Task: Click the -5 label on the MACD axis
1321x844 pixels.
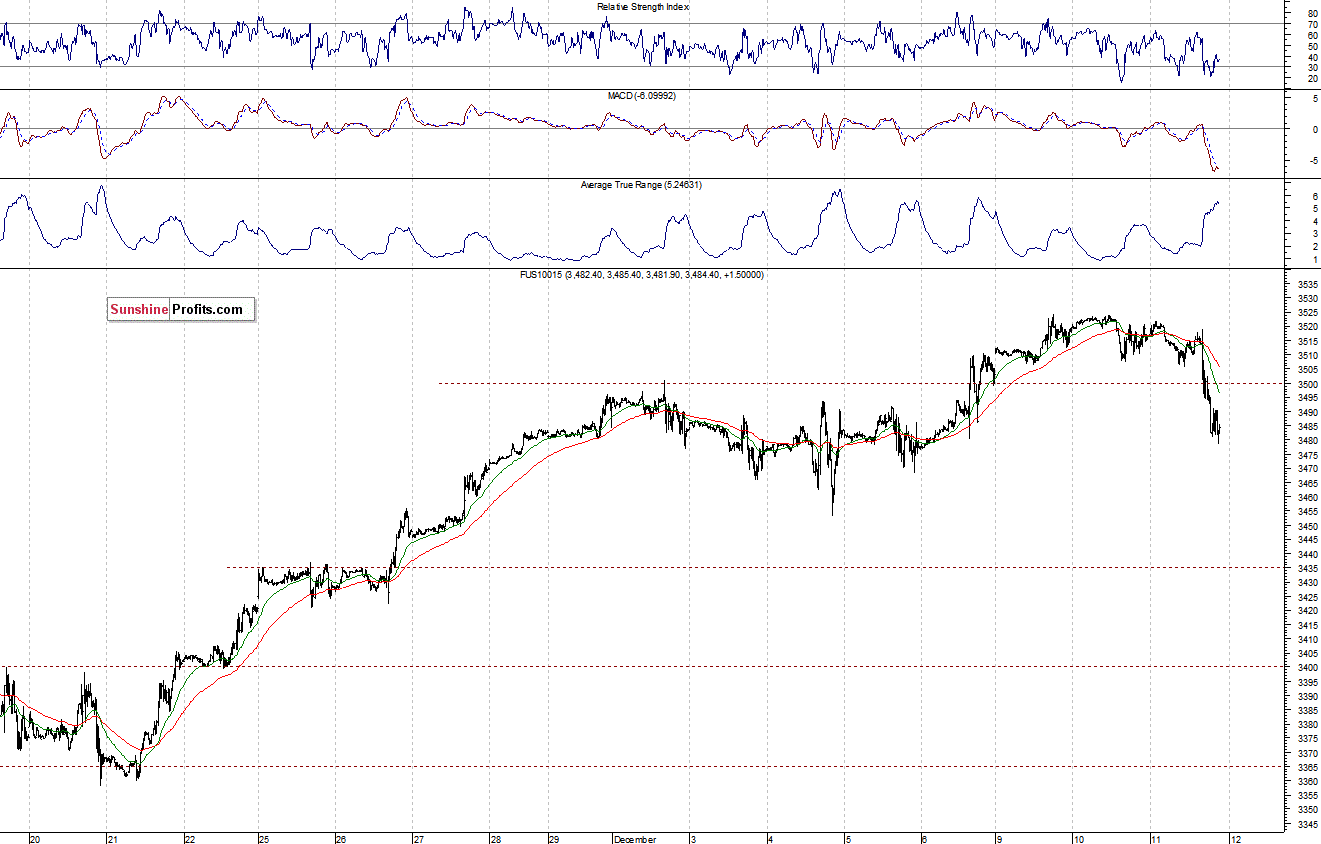Action: [1312, 161]
